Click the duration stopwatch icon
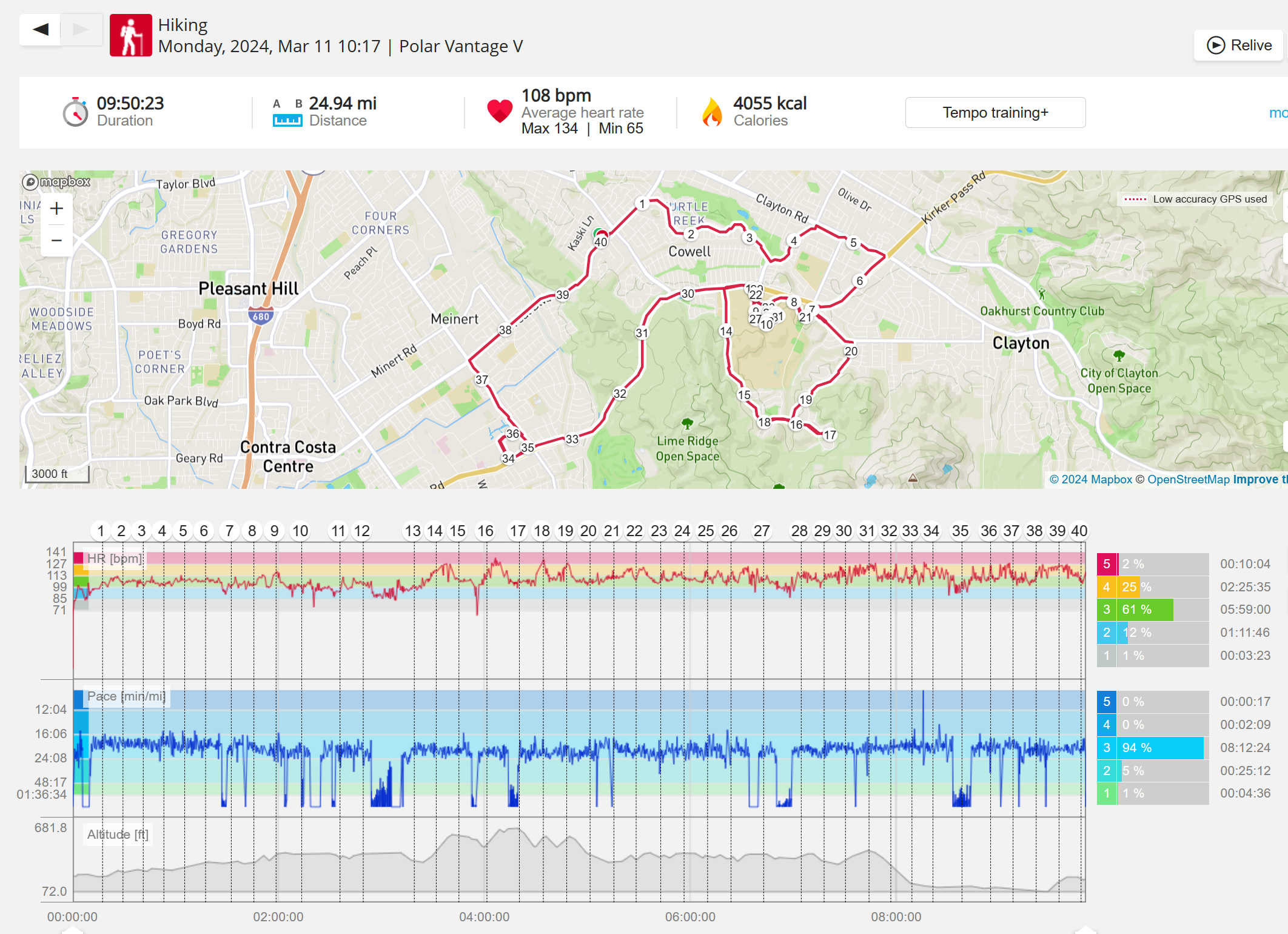The image size is (1288, 934). click(x=75, y=112)
